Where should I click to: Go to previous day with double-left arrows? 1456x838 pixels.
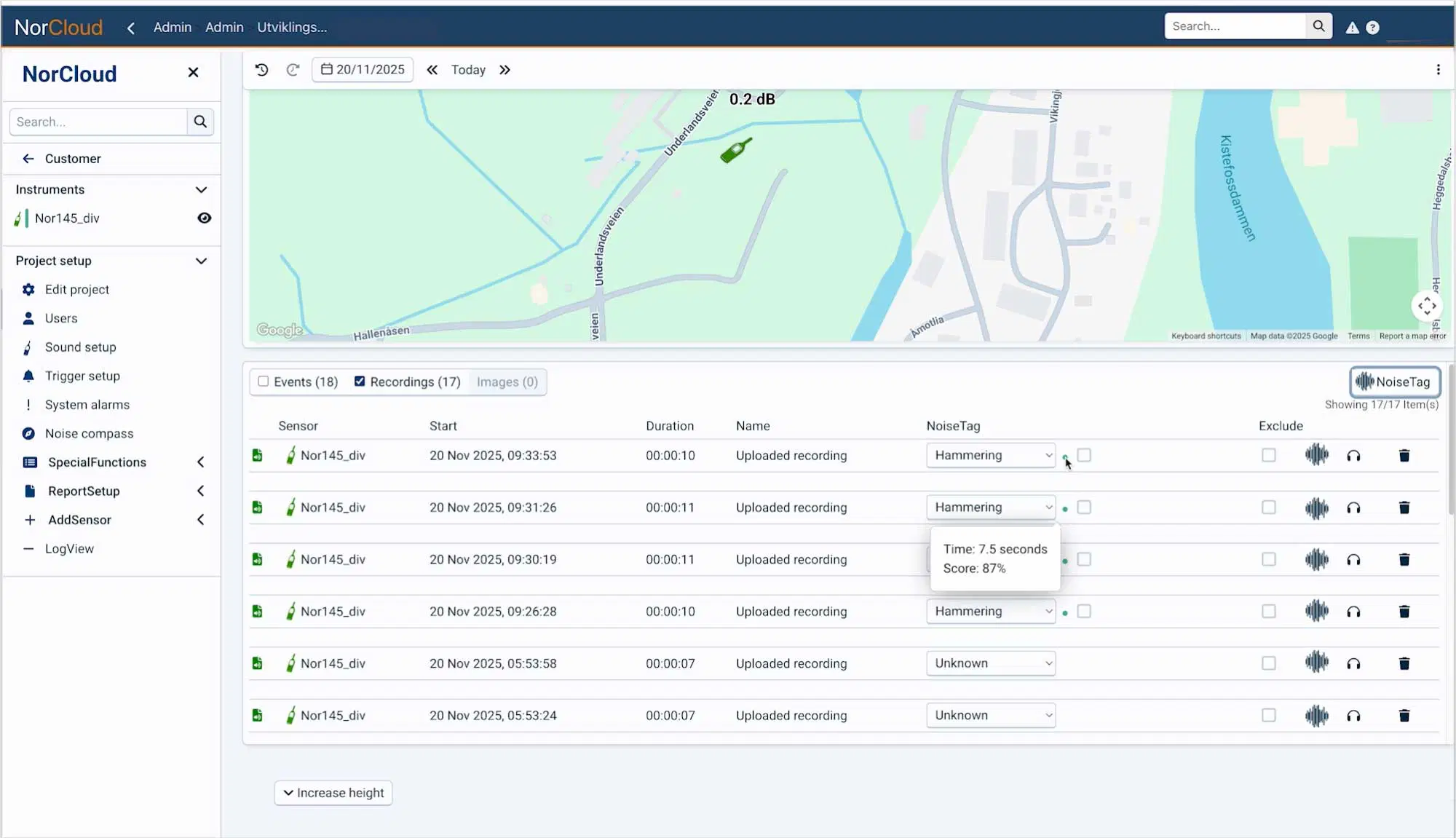432,70
